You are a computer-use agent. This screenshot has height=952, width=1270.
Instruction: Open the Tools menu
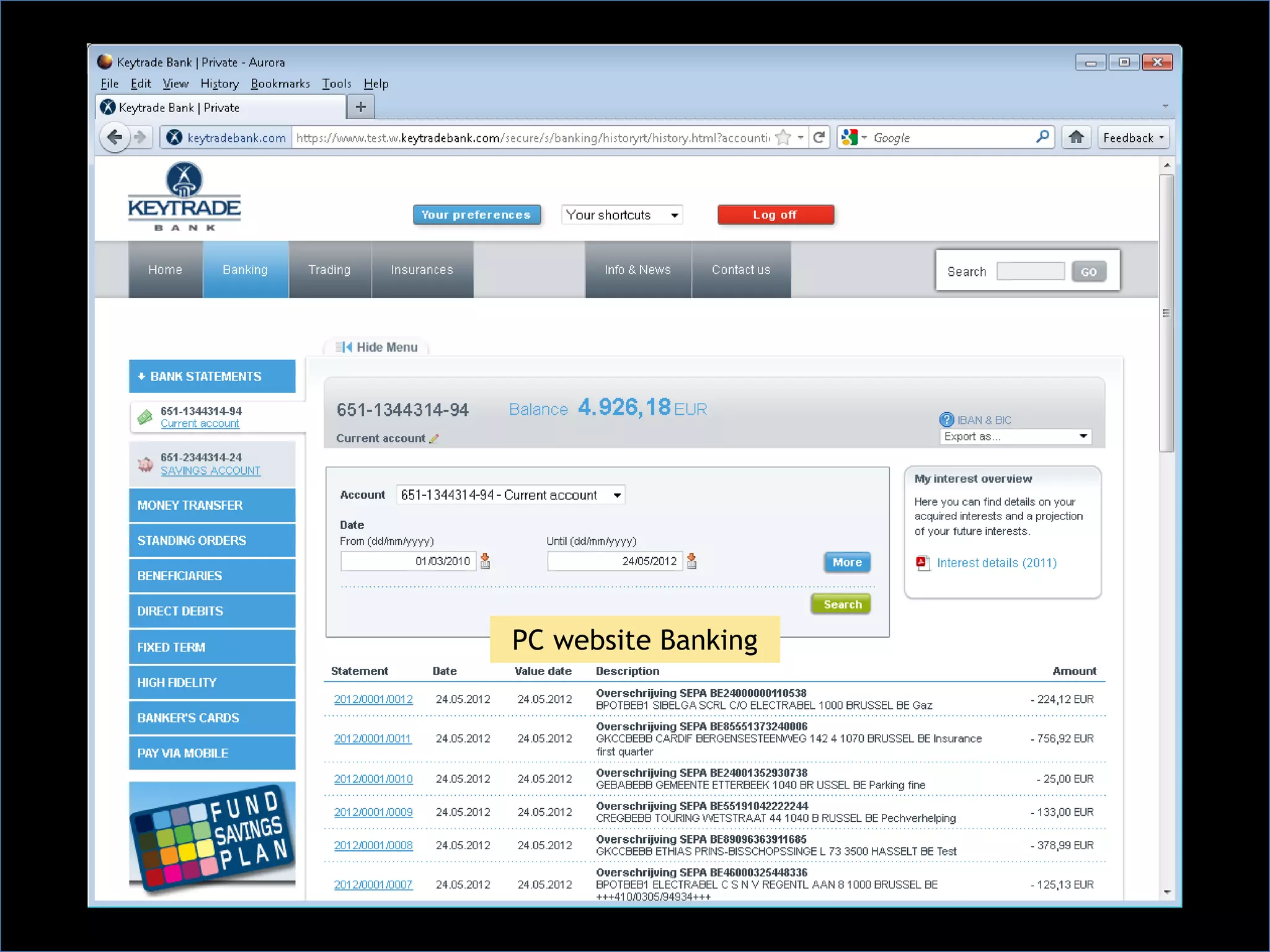(x=336, y=84)
